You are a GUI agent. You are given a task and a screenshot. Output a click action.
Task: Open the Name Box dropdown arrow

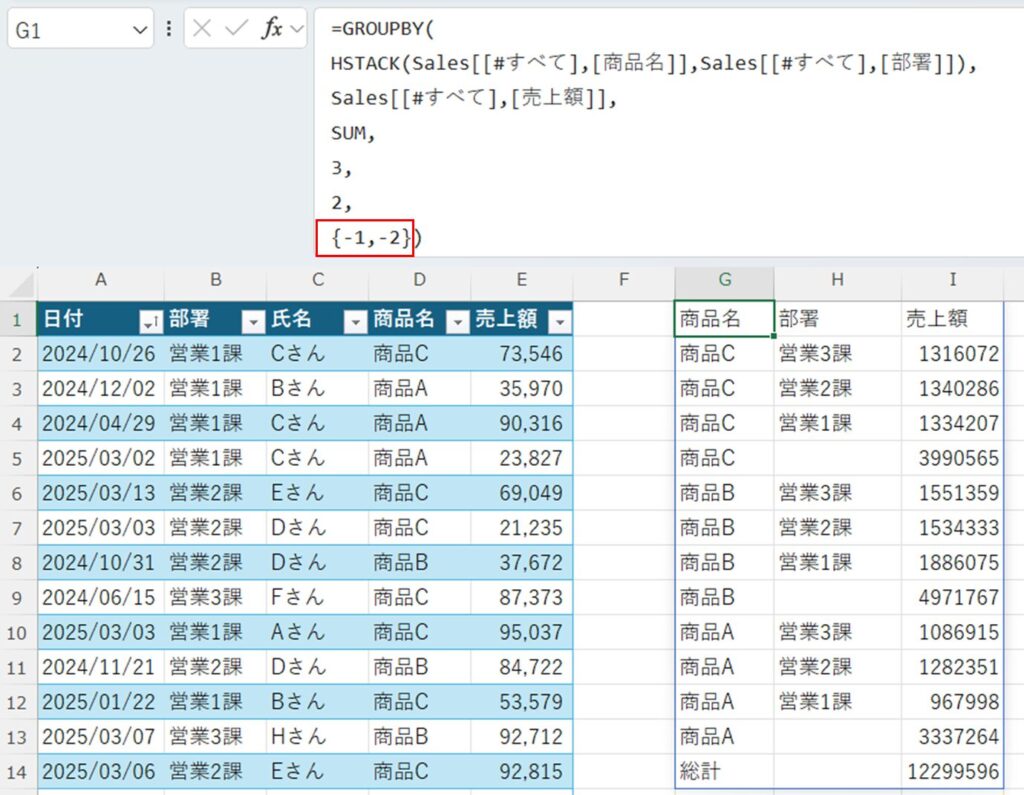[x=139, y=30]
